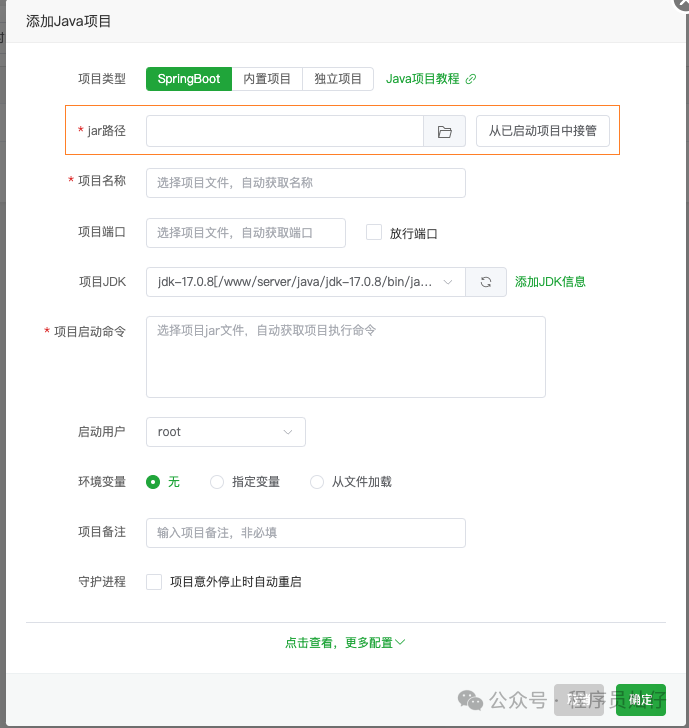Click the gray cancel button beside 确定
The height and width of the screenshot is (728, 689).
pos(578,700)
